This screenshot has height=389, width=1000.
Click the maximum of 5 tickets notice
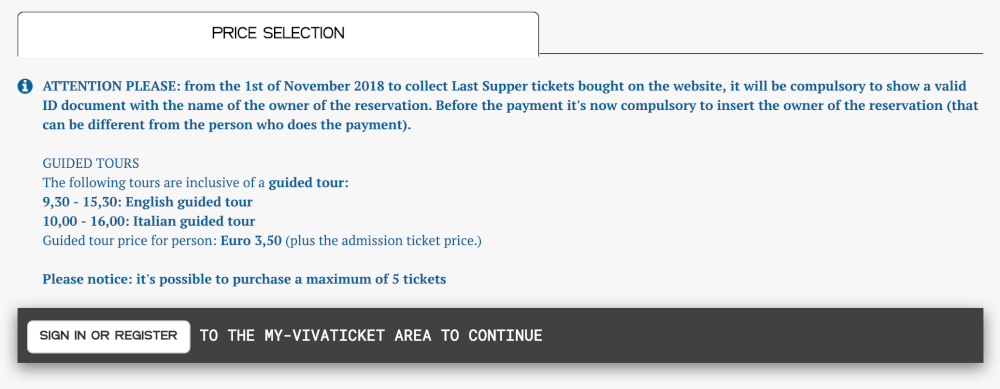[244, 279]
